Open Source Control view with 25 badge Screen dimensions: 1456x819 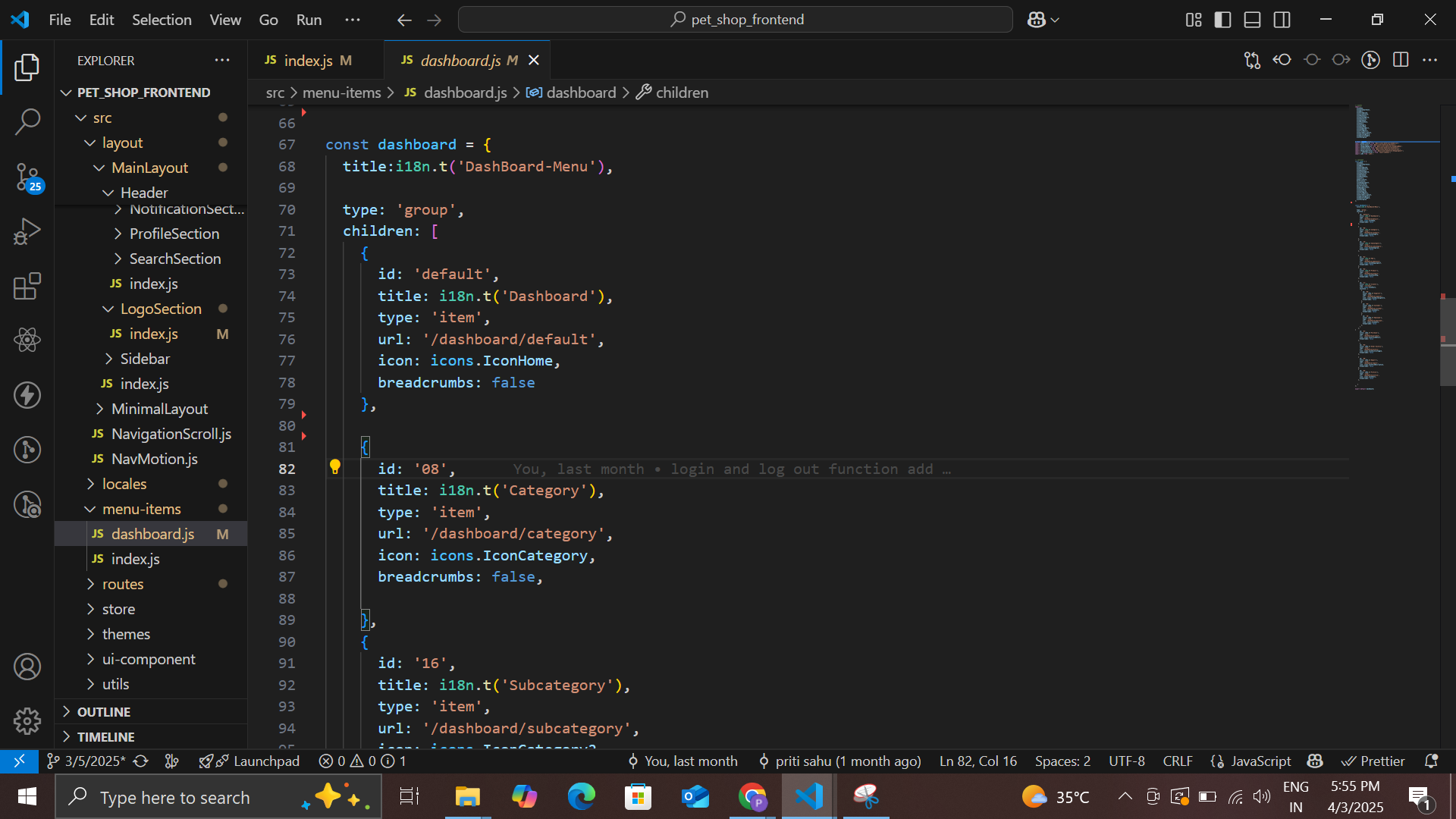(27, 177)
